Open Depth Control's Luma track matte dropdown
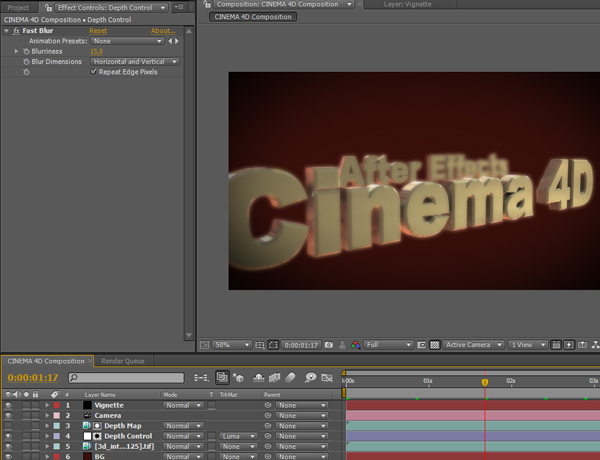This screenshot has height=460, width=600. pos(238,436)
